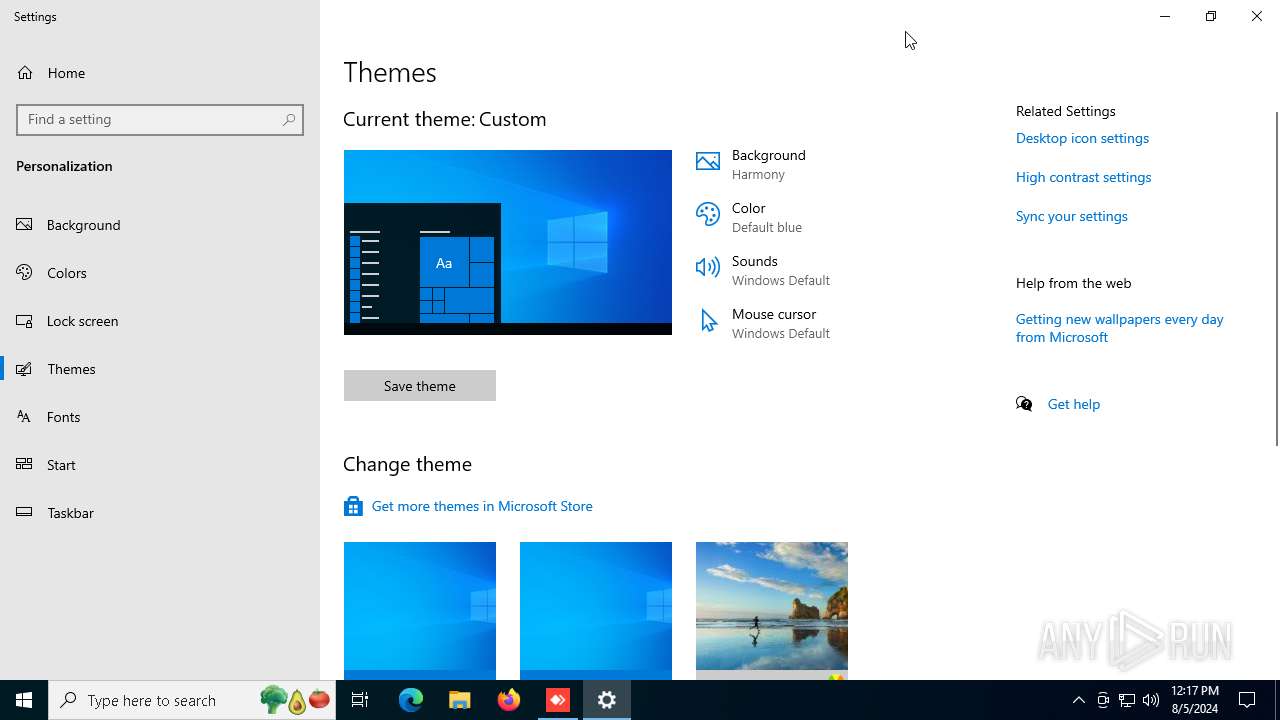The height and width of the screenshot is (720, 1280).
Task: Open High contrast settings link
Action: point(1083,177)
